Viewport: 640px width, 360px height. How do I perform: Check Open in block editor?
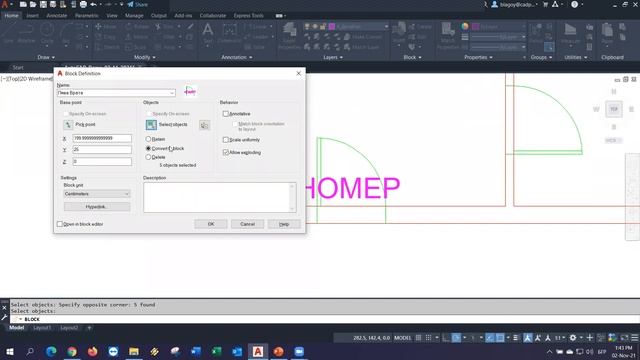tap(60, 224)
